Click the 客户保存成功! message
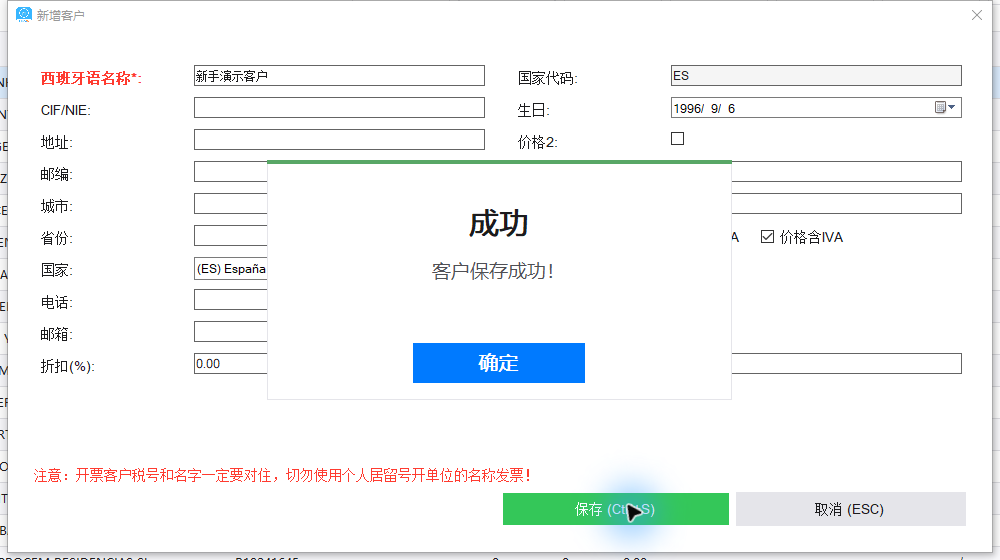Screen dimensions: 1000x560 [492, 271]
